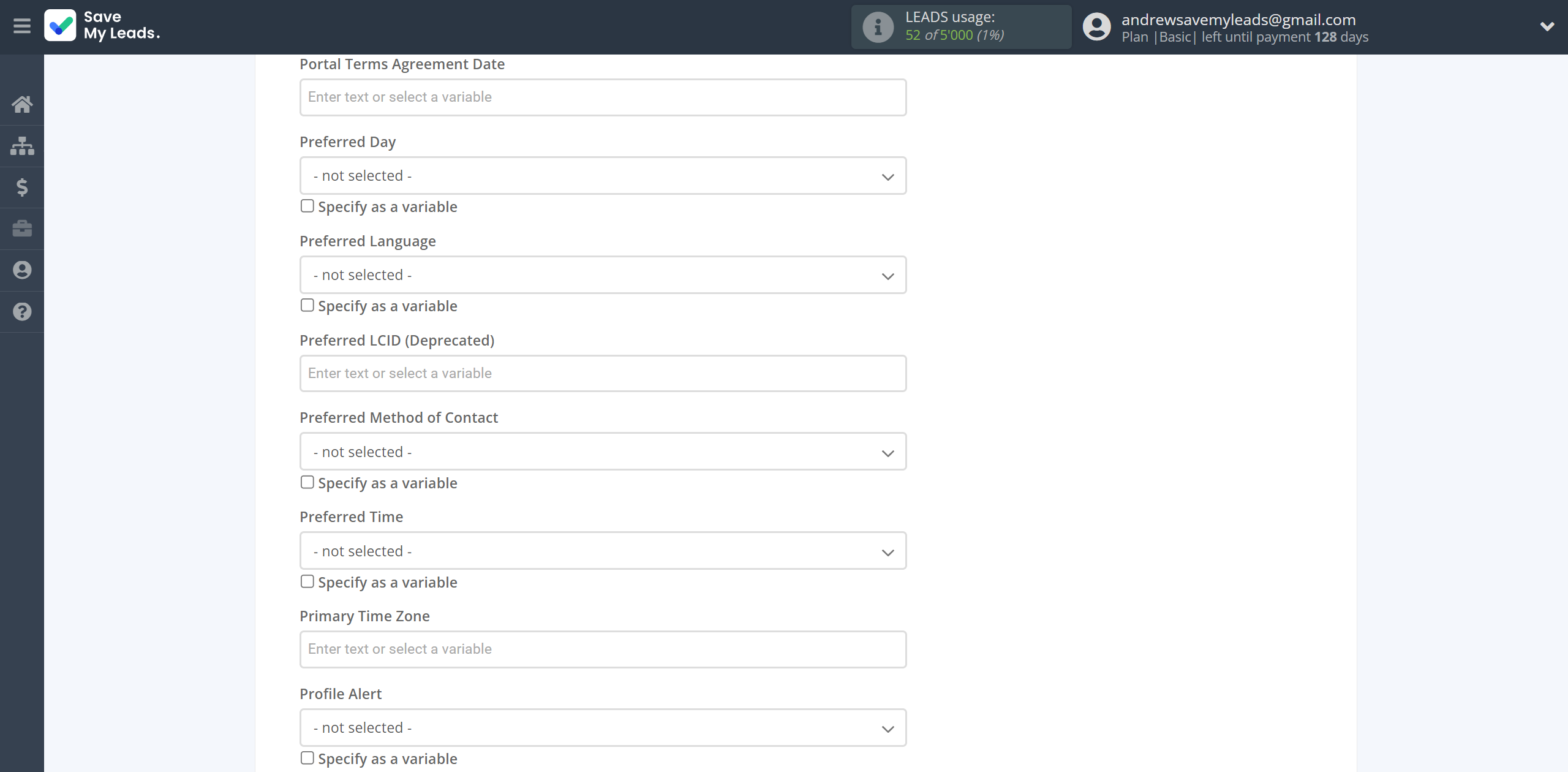Screen dimensions: 1568x772
Task: Check Specify as a variable under Preferred Method of Contact
Action: [307, 482]
